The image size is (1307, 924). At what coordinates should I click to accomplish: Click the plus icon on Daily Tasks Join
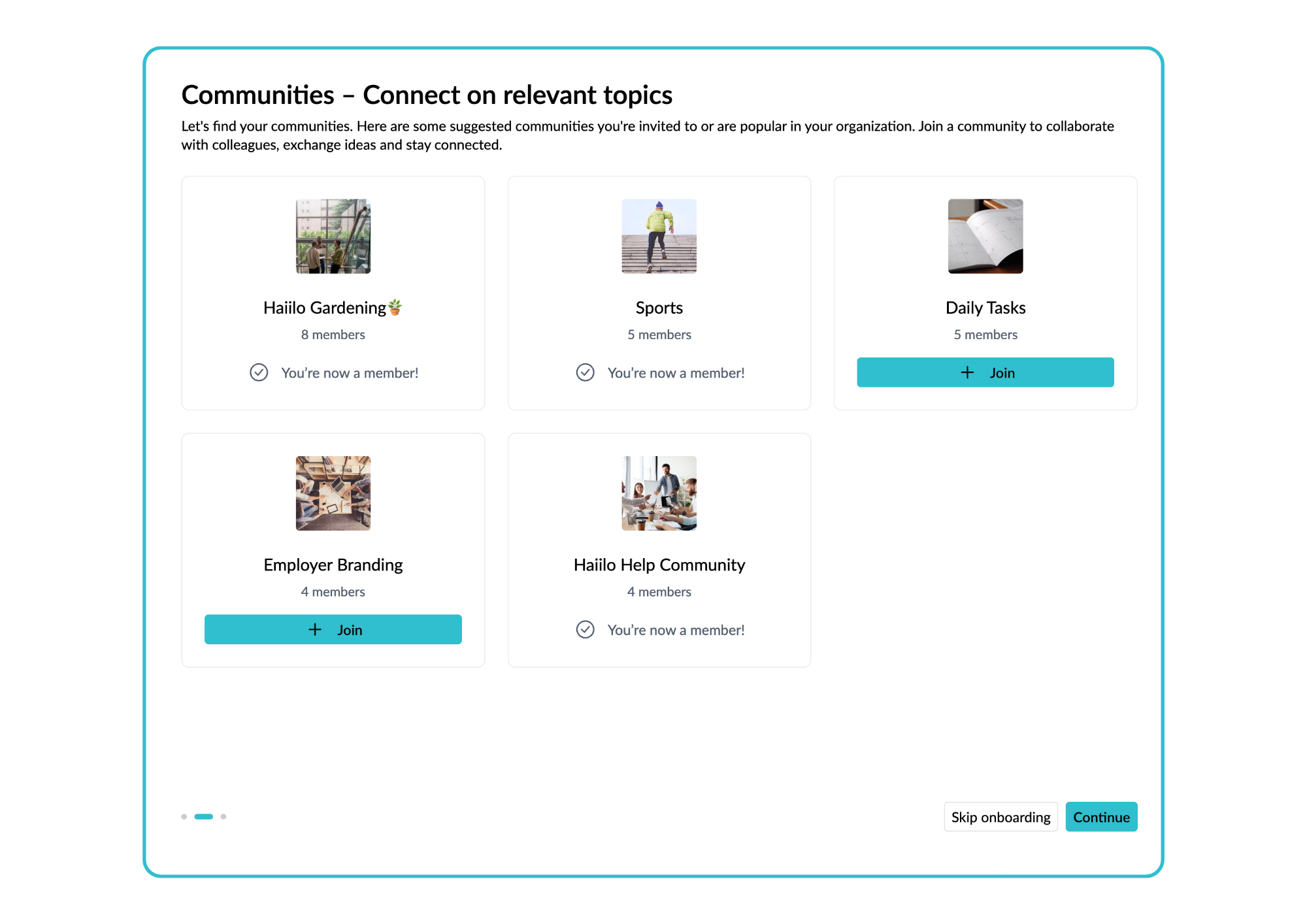tap(967, 372)
